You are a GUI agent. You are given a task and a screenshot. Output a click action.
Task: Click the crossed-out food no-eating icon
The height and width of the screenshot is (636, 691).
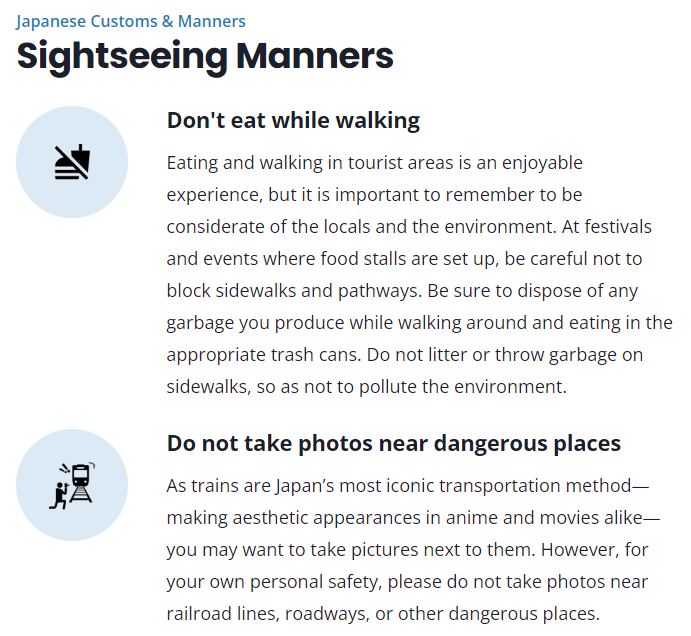[72, 162]
